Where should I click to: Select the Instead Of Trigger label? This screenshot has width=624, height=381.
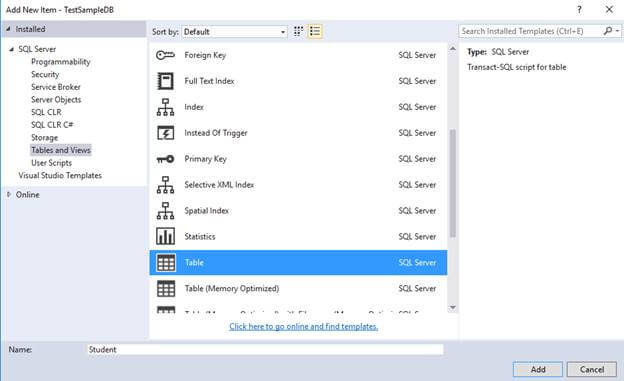pyautogui.click(x=216, y=133)
